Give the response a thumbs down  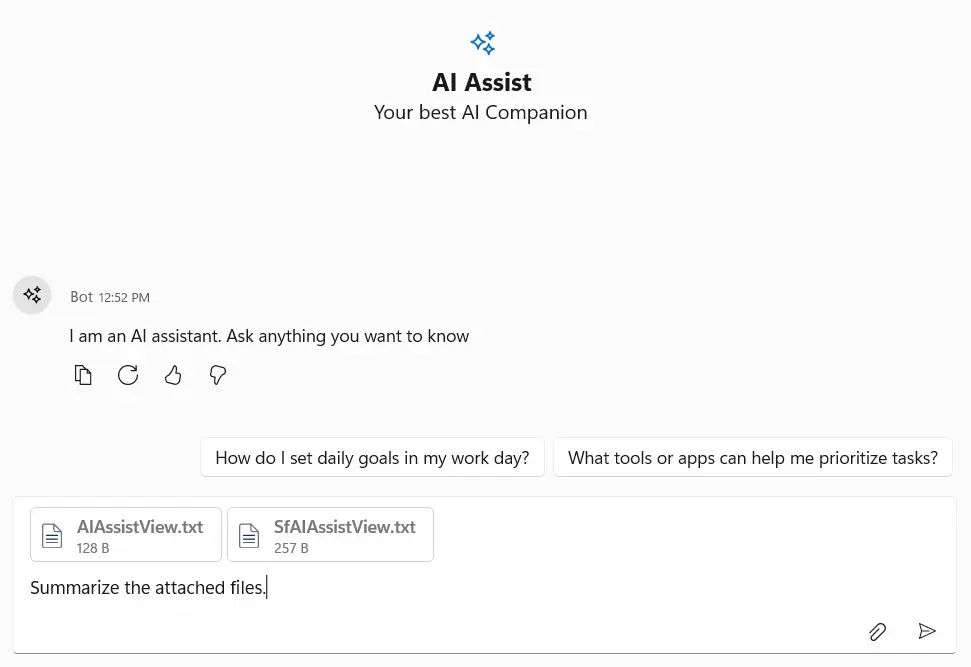tap(218, 375)
